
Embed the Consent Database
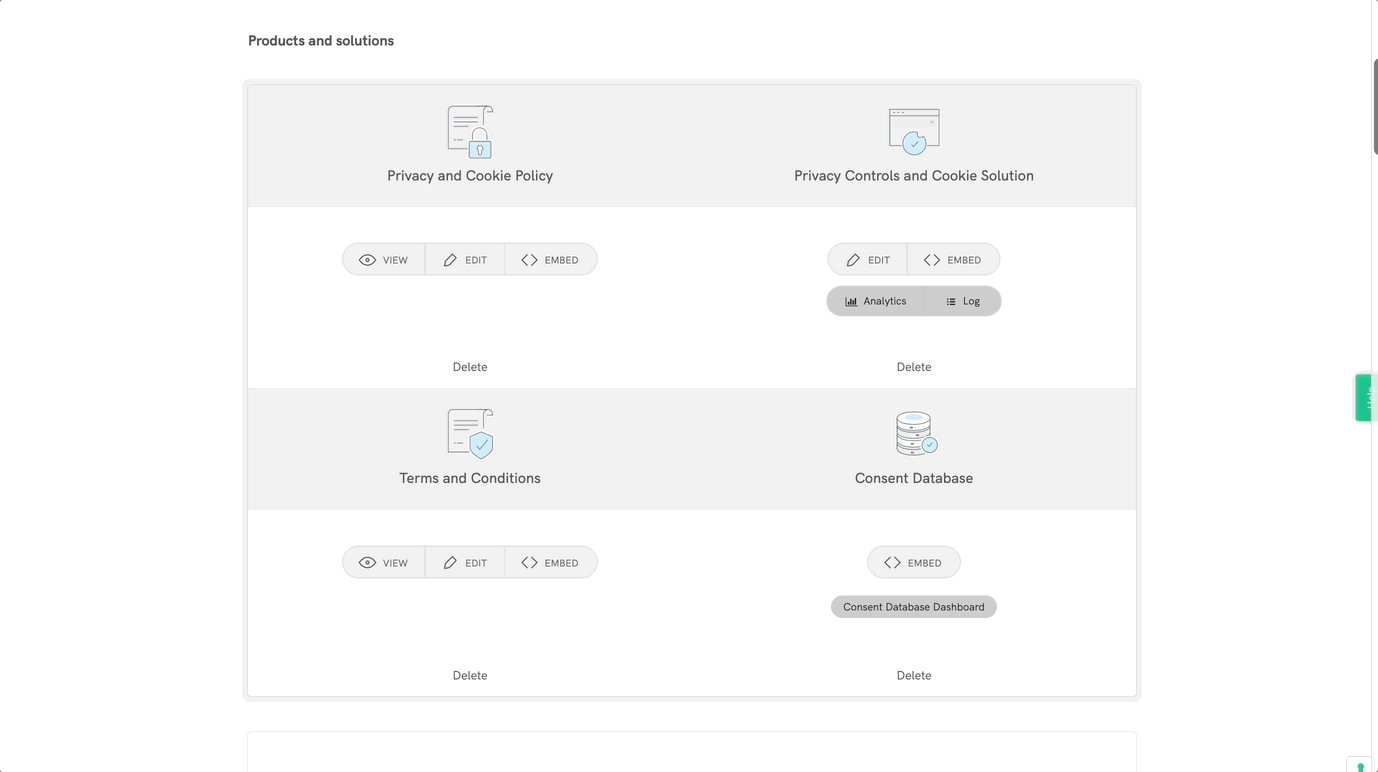[913, 563]
